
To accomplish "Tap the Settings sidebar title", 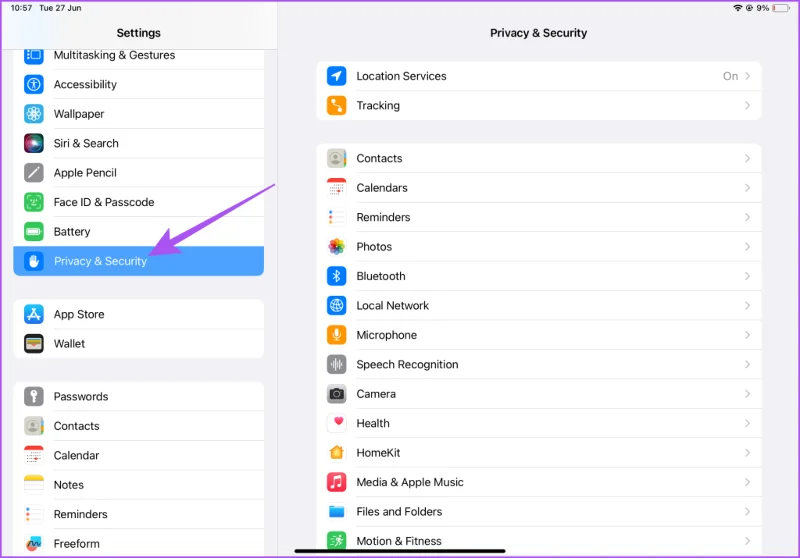I will coord(138,33).
